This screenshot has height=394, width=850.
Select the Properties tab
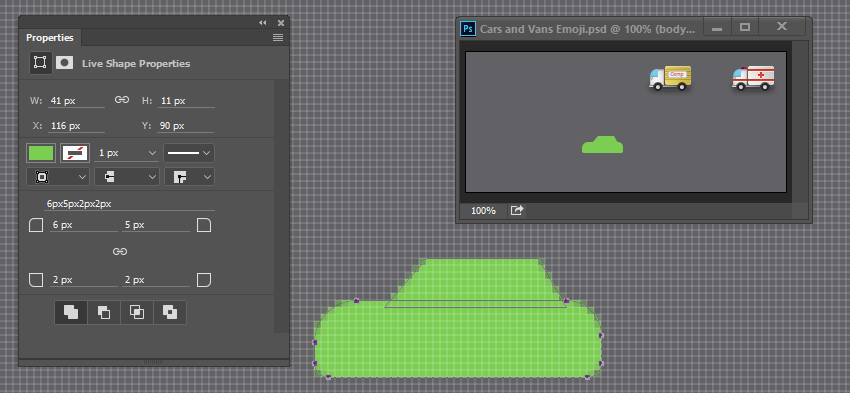click(50, 37)
